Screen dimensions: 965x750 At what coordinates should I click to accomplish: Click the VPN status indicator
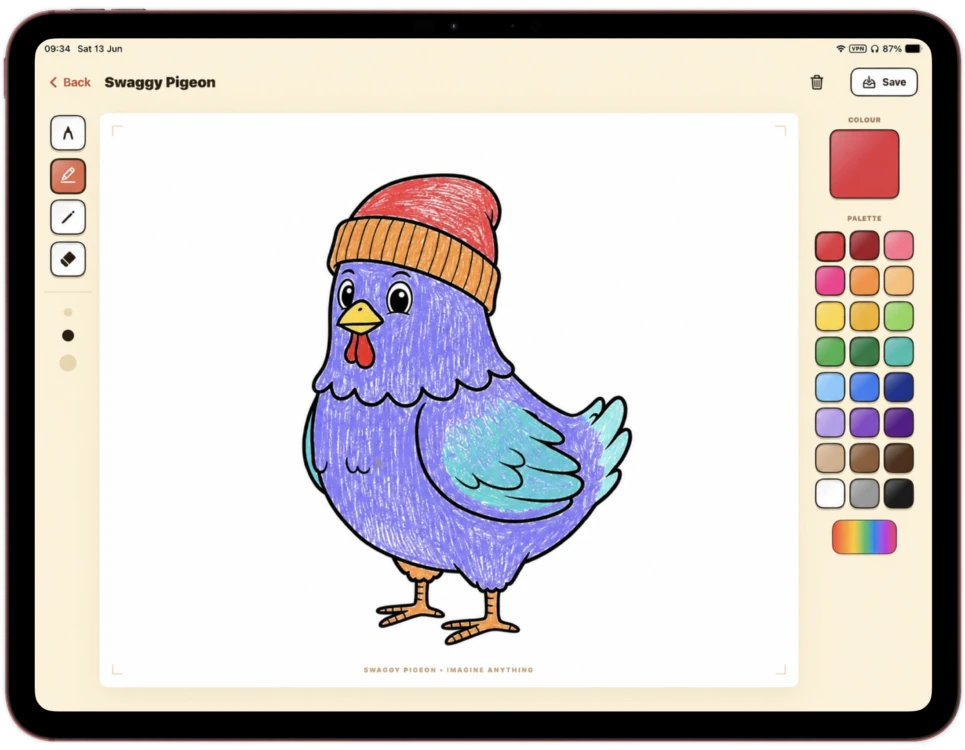(x=857, y=49)
